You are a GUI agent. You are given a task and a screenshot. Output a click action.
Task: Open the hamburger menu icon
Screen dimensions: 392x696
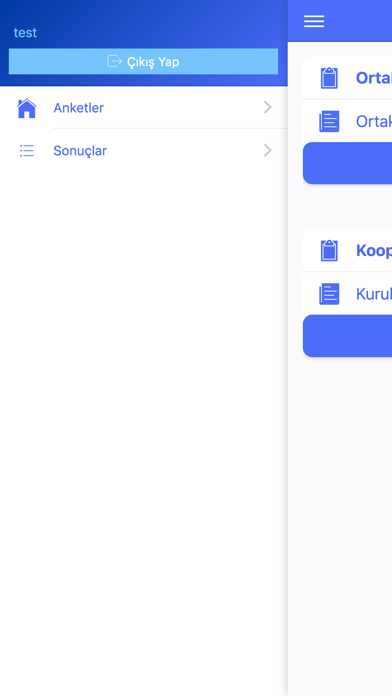pyautogui.click(x=314, y=21)
